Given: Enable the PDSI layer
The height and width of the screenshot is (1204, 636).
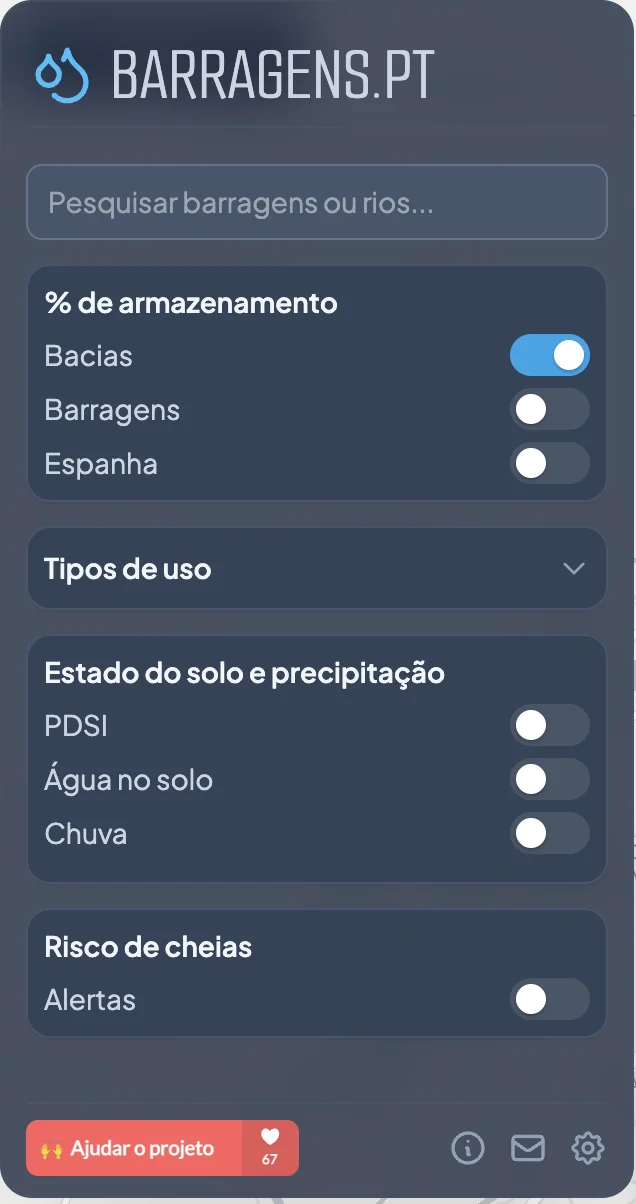Looking at the screenshot, I should 550,725.
